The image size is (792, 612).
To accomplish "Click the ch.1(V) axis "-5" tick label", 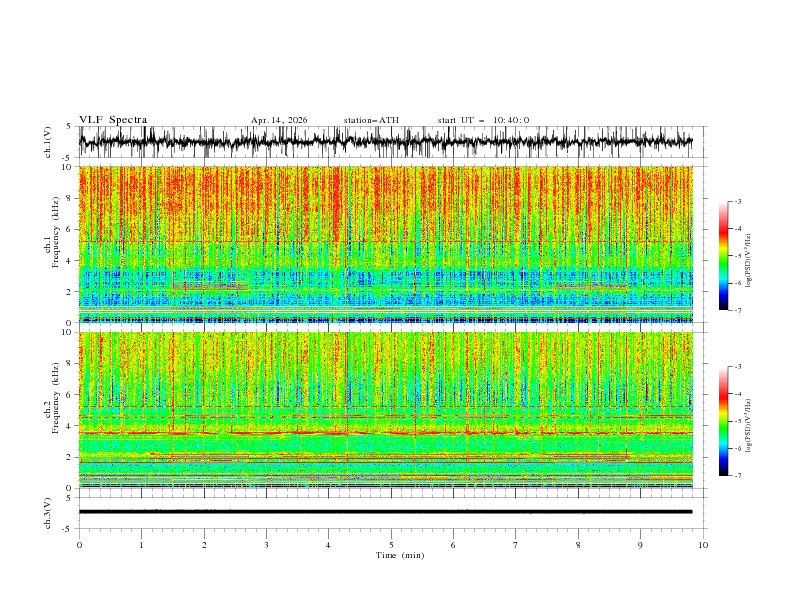I will [68, 158].
